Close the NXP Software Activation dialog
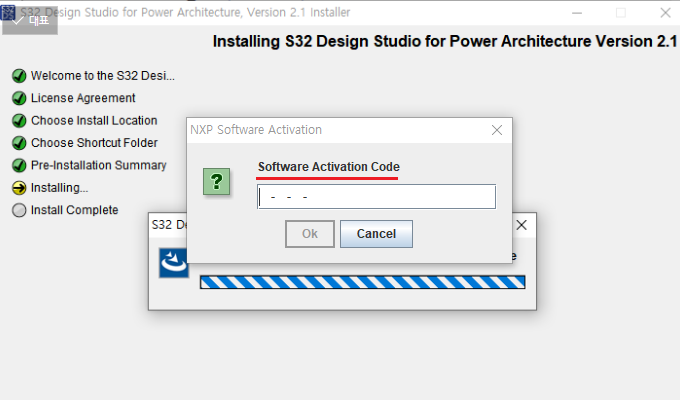Image resolution: width=680 pixels, height=400 pixels. pos(497,130)
